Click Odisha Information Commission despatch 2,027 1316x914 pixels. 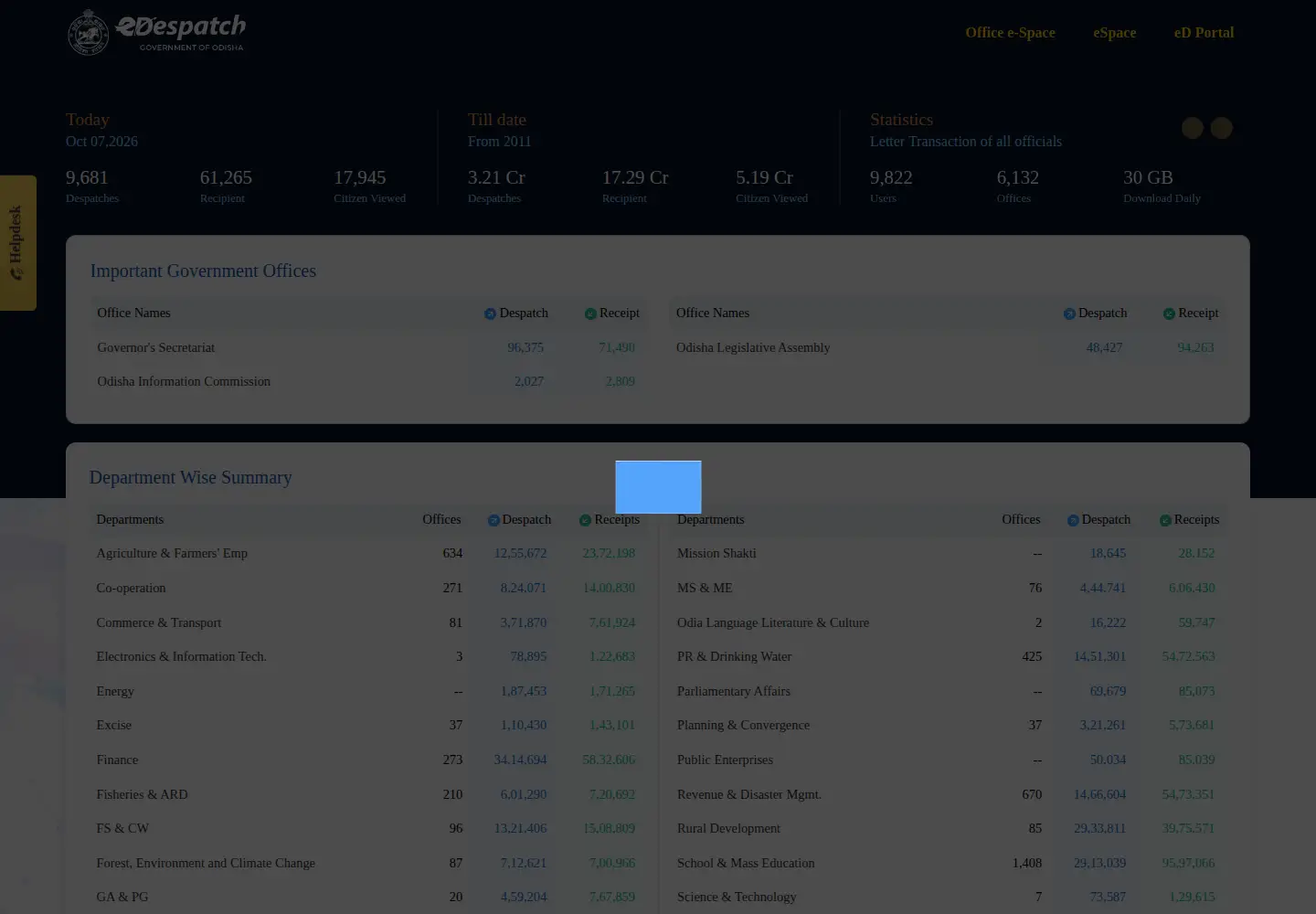pyautogui.click(x=528, y=381)
